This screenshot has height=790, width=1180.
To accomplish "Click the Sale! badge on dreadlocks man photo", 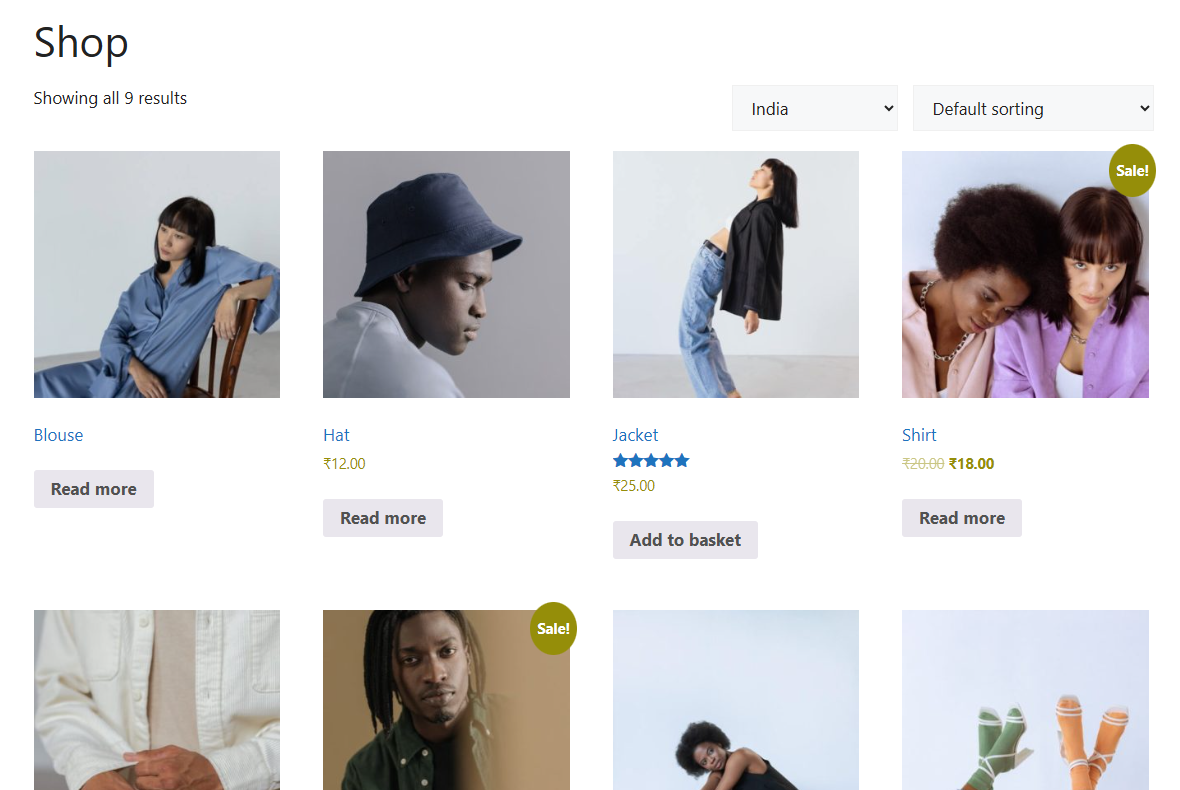I will [x=553, y=629].
